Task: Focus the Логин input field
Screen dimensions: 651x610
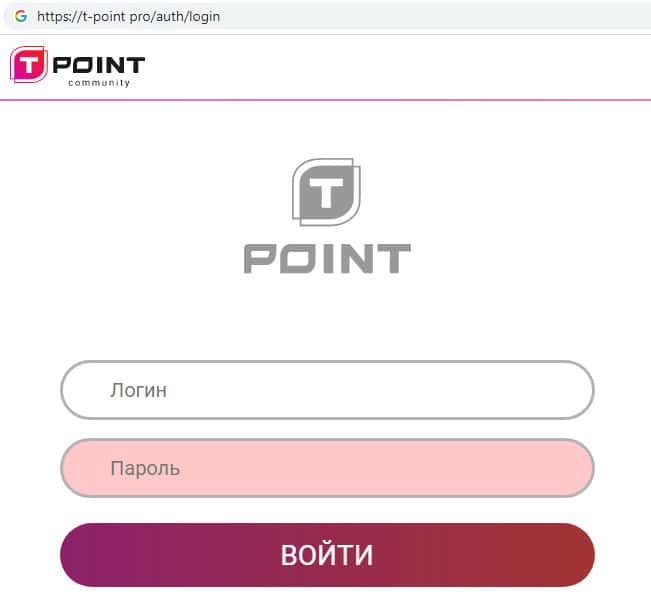Action: click(327, 390)
